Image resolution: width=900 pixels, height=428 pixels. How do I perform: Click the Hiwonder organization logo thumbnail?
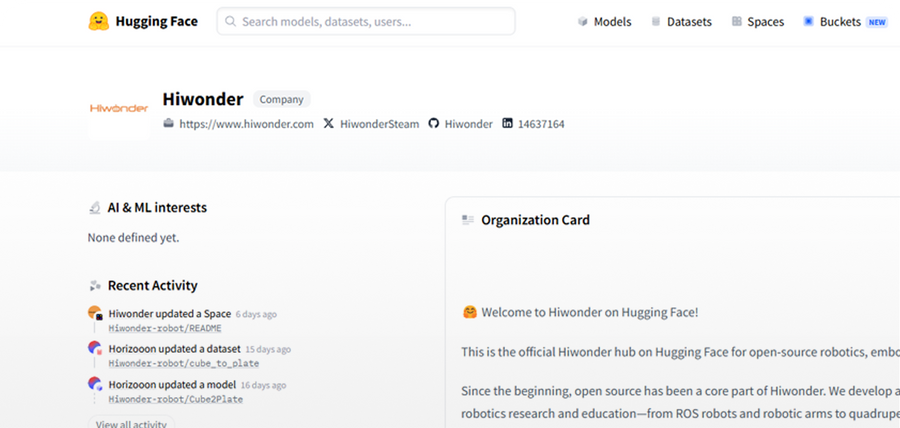(x=119, y=109)
